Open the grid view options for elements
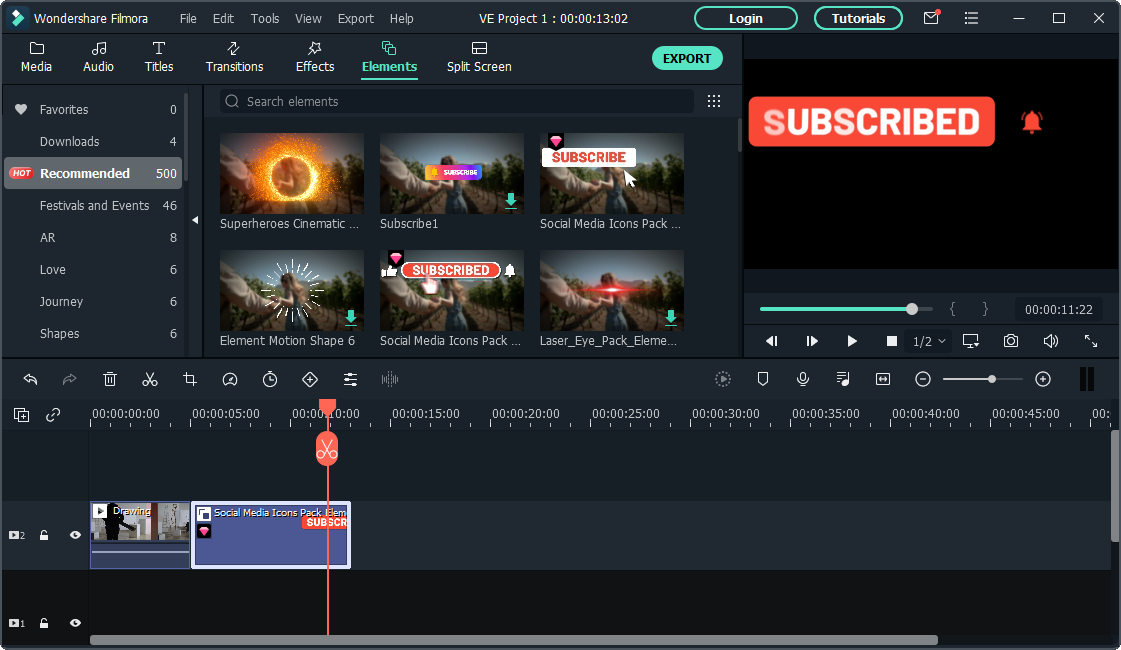Screen dimensions: 1121x650 714,101
